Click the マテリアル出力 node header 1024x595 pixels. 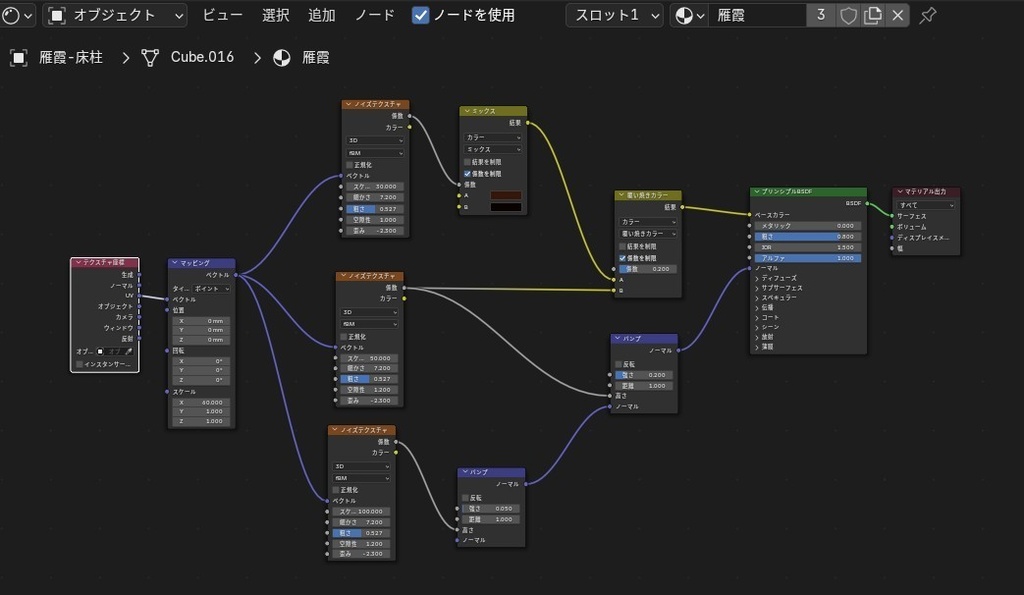(x=926, y=191)
